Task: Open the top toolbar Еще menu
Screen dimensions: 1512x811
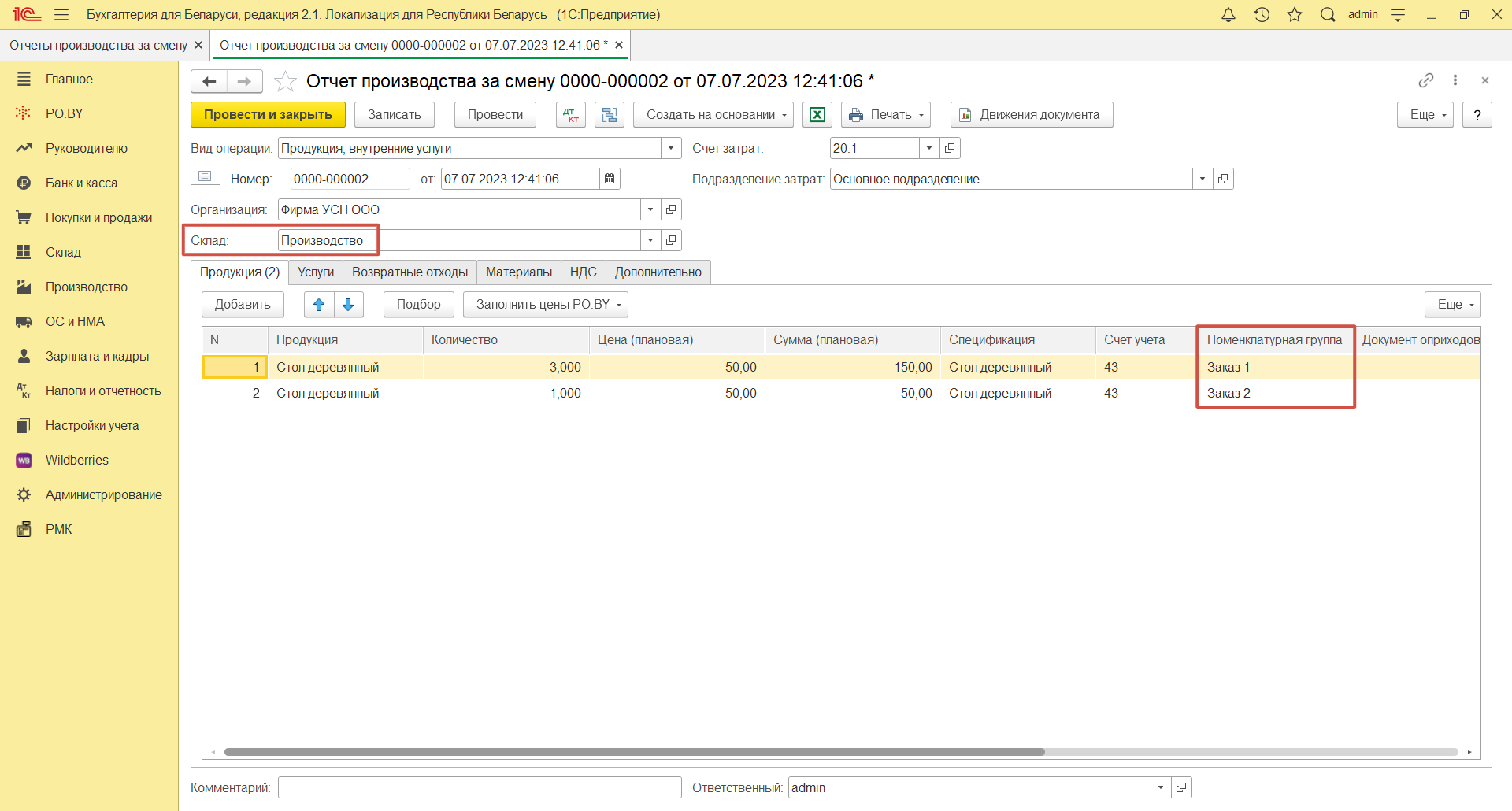Action: 1425,115
